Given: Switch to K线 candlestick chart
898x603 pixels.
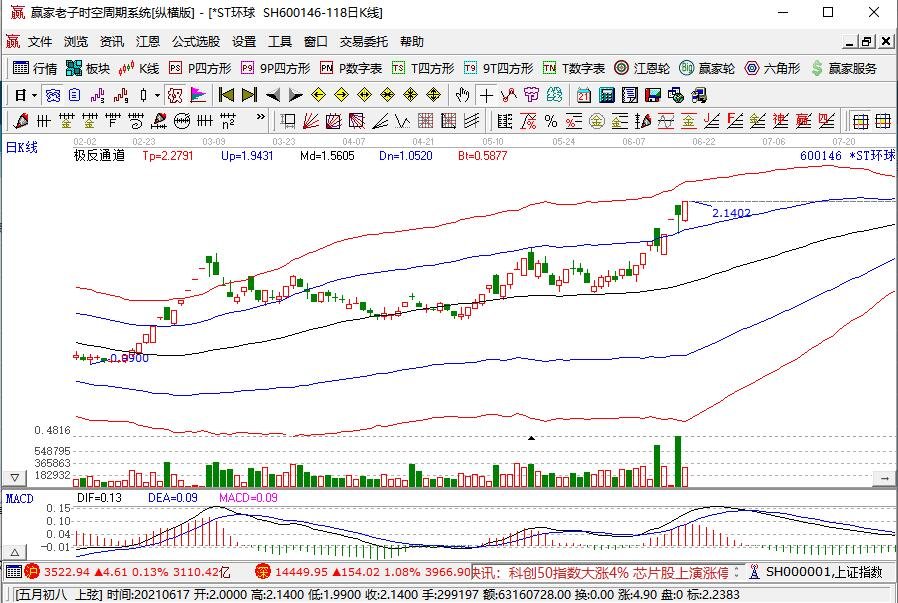Looking at the screenshot, I should tap(139, 69).
